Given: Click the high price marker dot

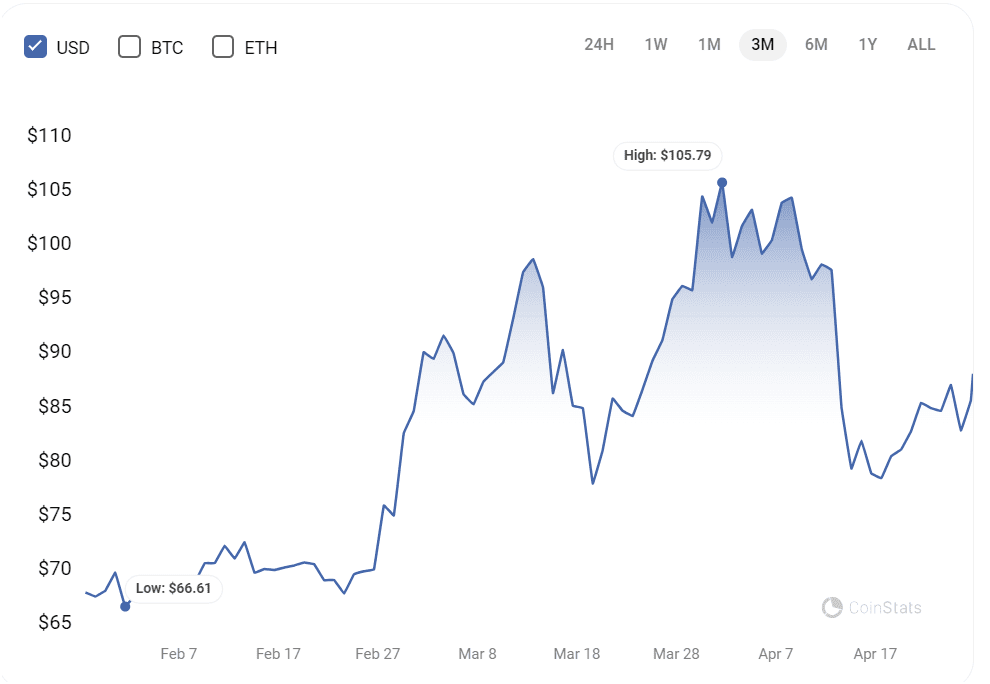Looking at the screenshot, I should click(722, 182).
